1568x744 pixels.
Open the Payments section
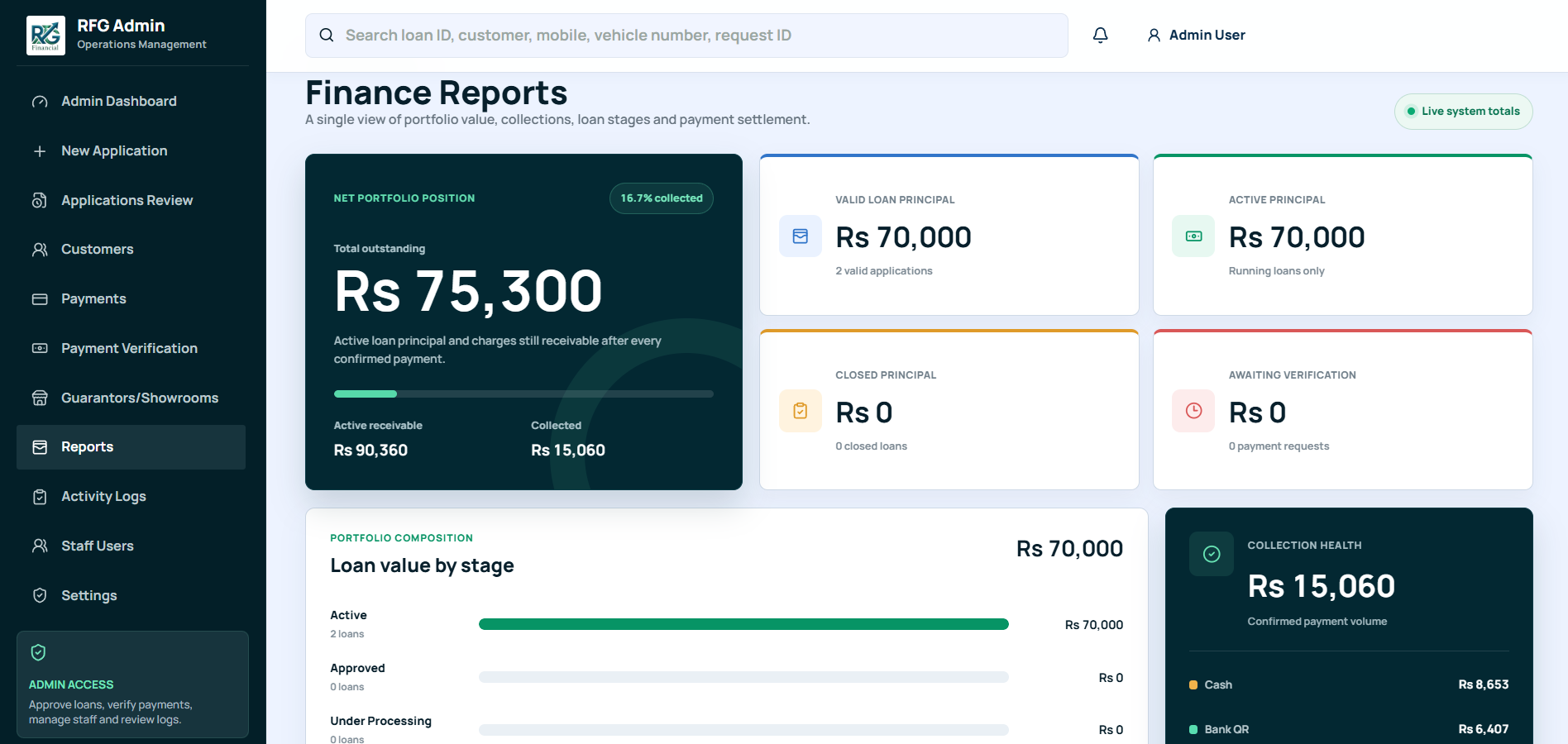131,299
